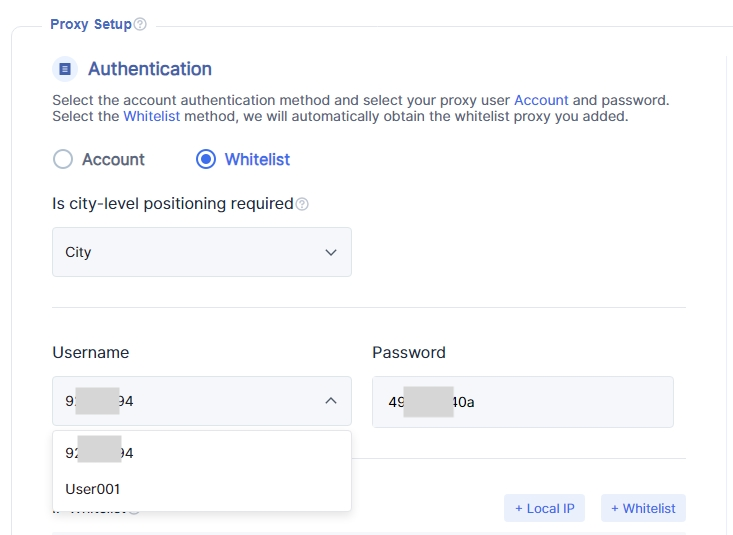This screenshot has width=733, height=535.
Task: Click the Authentication heading text
Action: [x=150, y=69]
